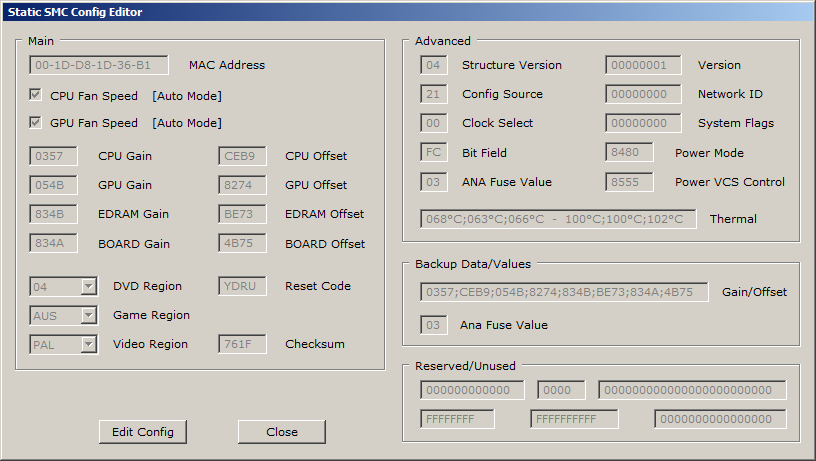The height and width of the screenshot is (461, 816).
Task: Click the Thermal label
Action: [733, 219]
